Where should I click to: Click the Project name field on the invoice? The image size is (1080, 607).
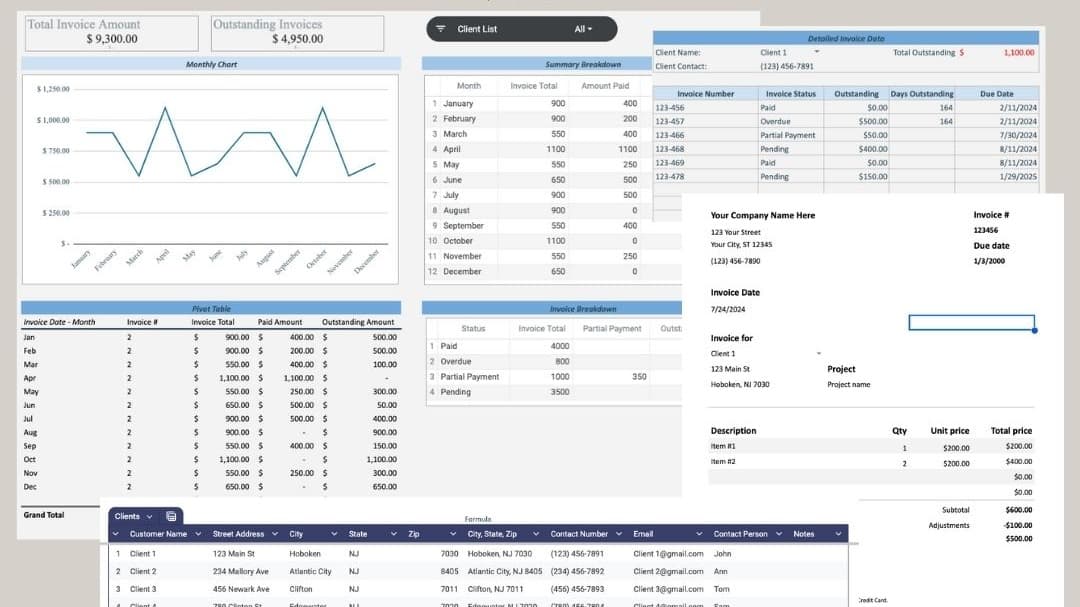[849, 384]
